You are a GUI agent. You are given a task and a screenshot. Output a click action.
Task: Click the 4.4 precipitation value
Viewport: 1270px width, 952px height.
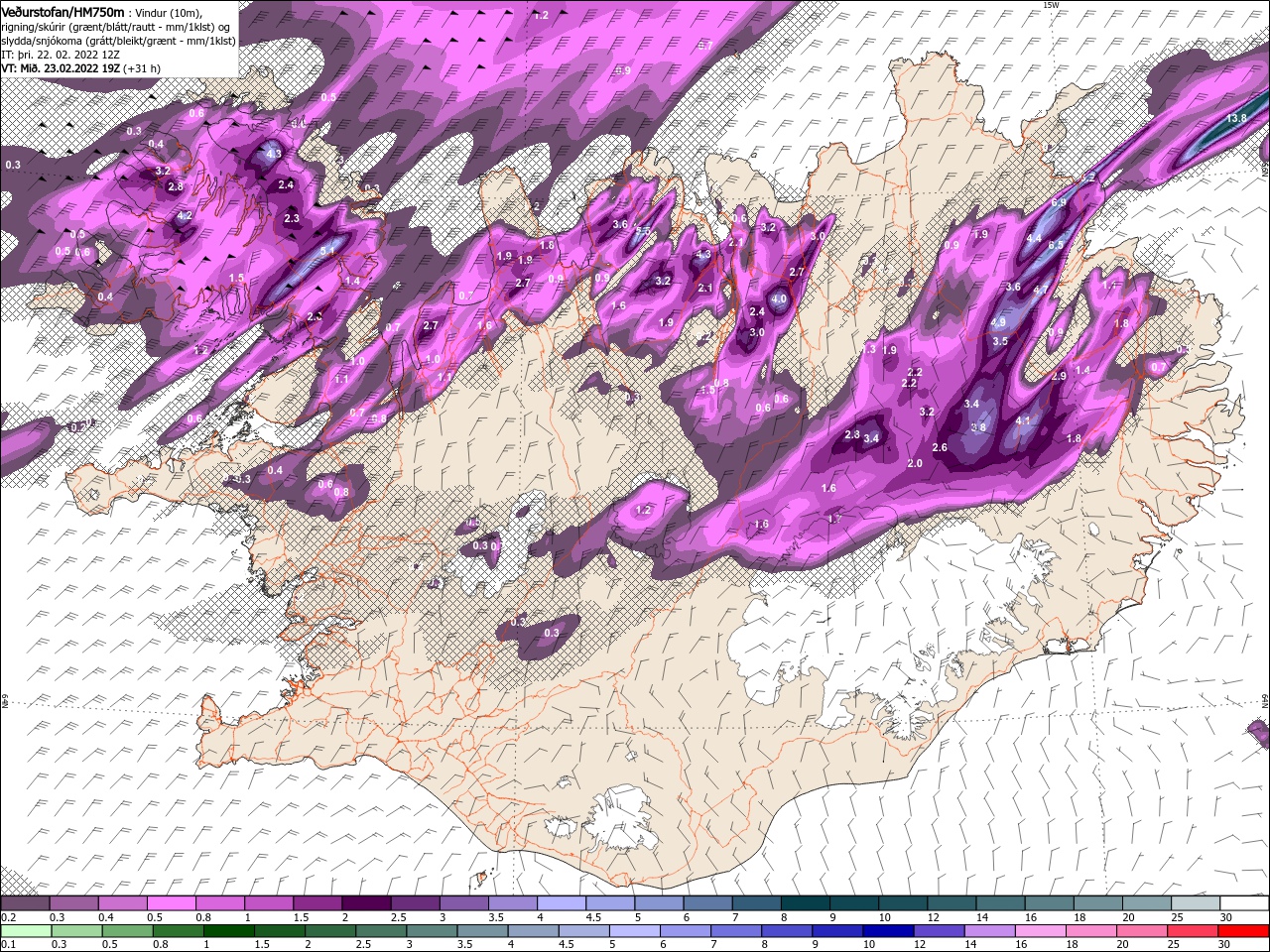tap(1034, 238)
